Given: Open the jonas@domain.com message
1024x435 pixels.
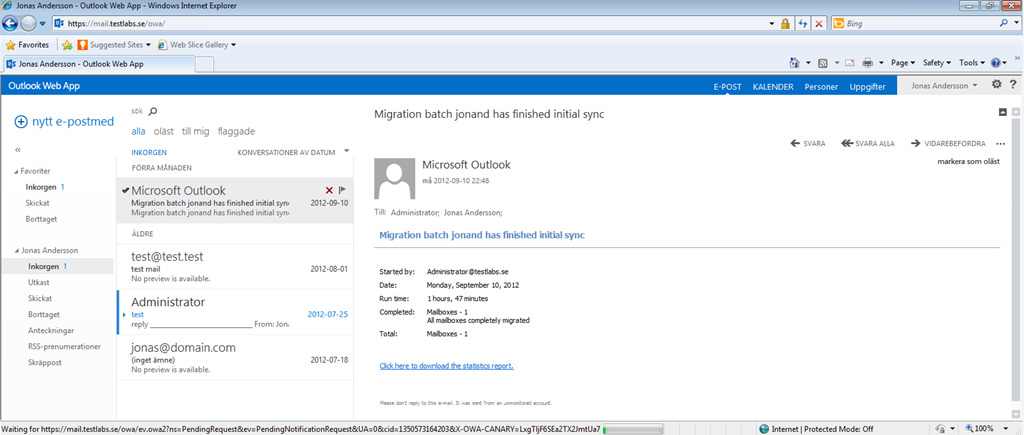Looking at the screenshot, I should [x=234, y=358].
